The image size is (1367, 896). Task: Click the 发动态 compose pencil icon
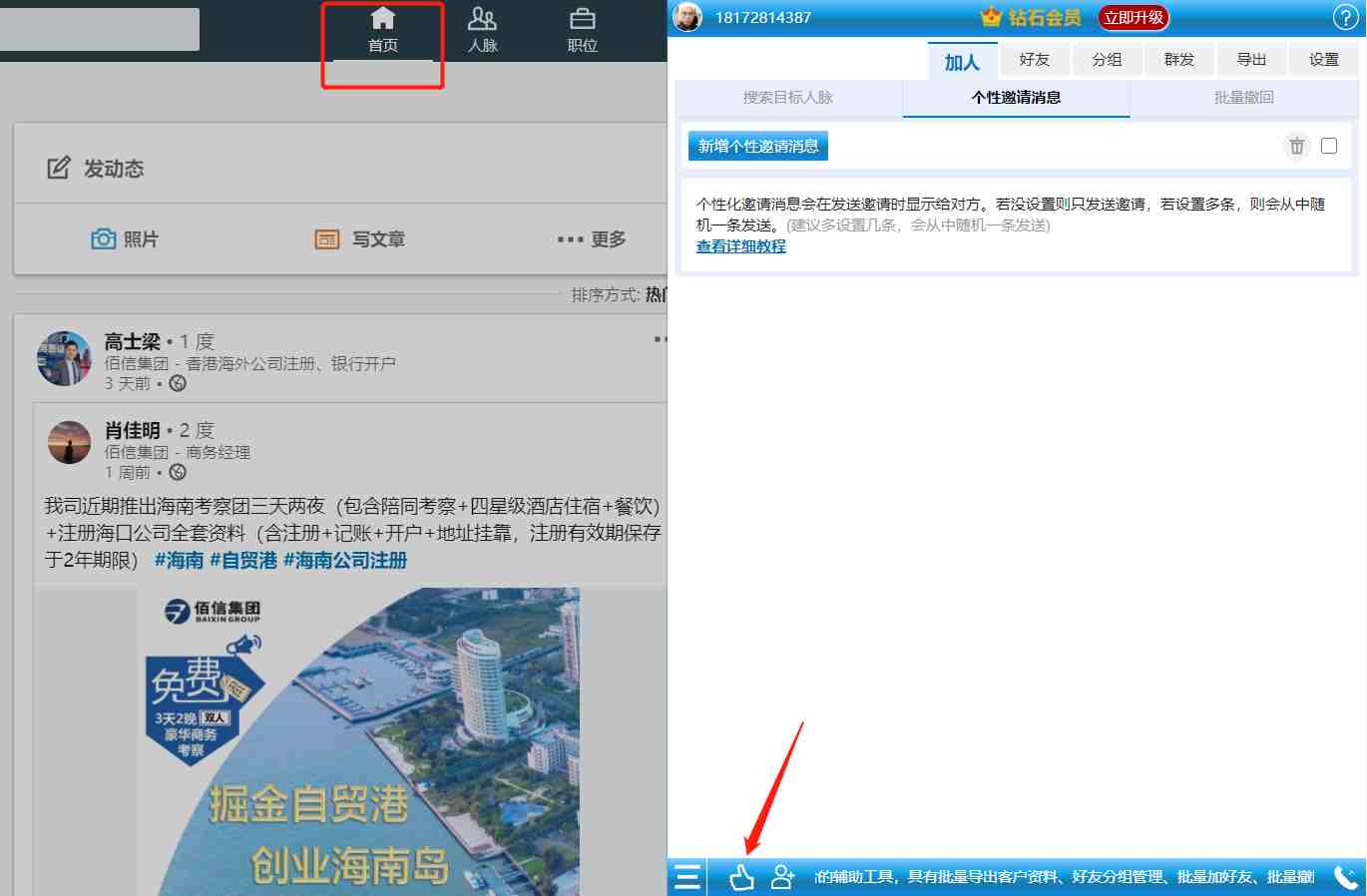(x=59, y=168)
